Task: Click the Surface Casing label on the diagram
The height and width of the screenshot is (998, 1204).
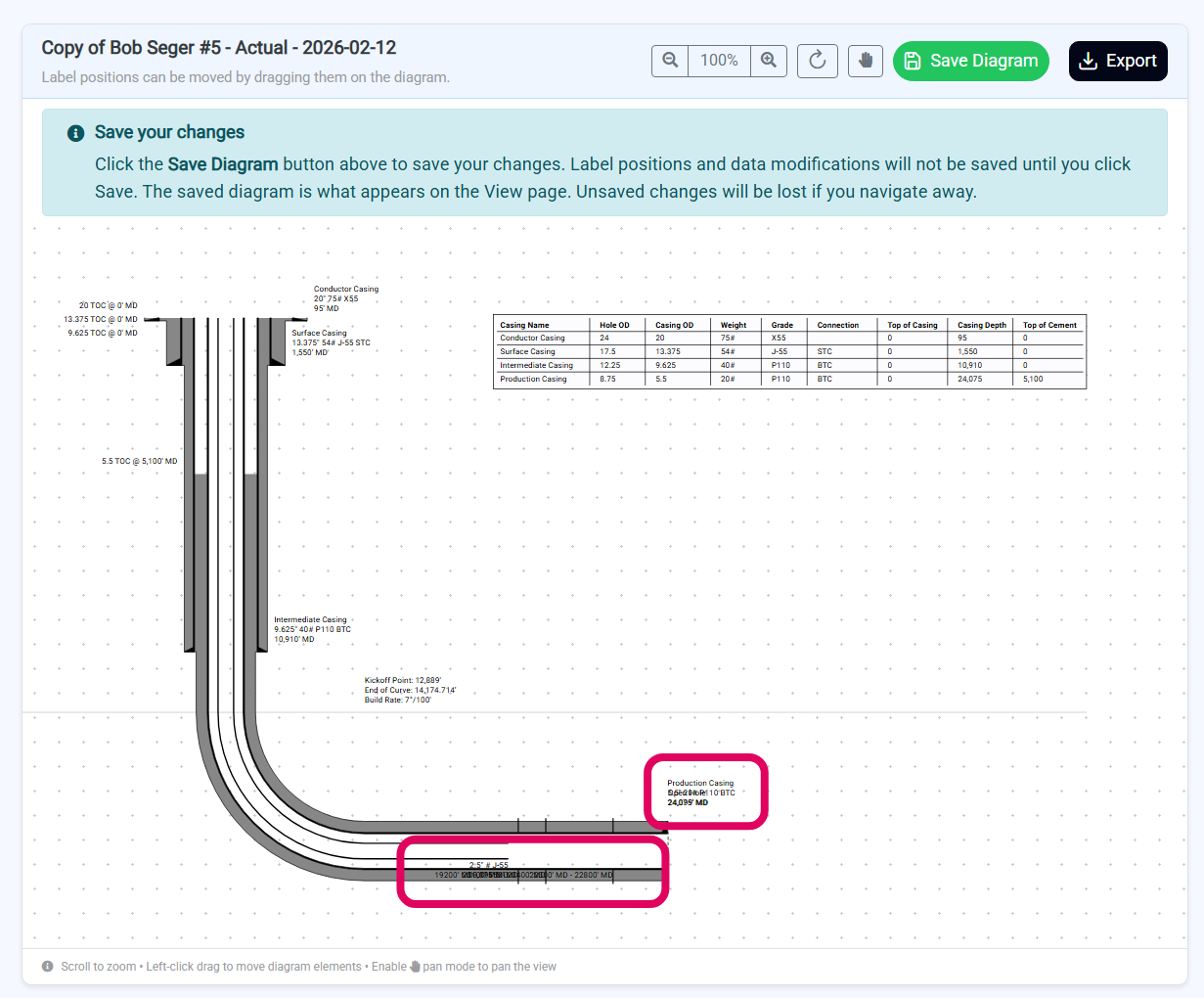Action: click(x=331, y=342)
